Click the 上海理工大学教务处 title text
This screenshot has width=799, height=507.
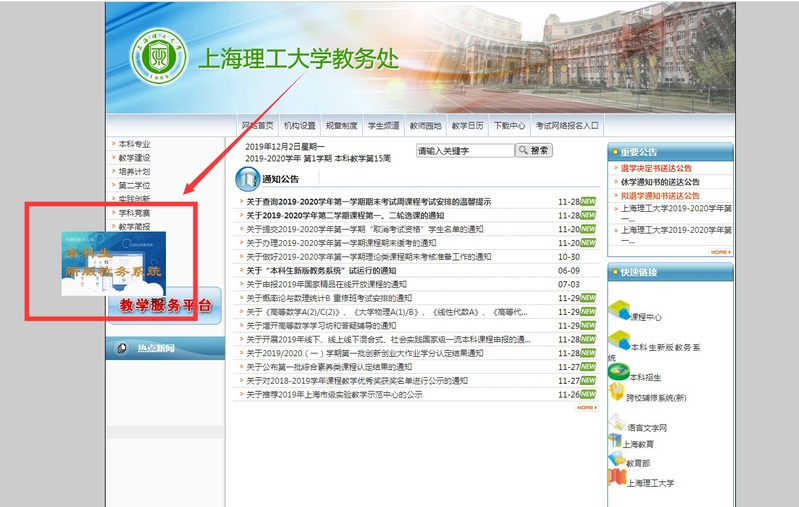pos(298,58)
